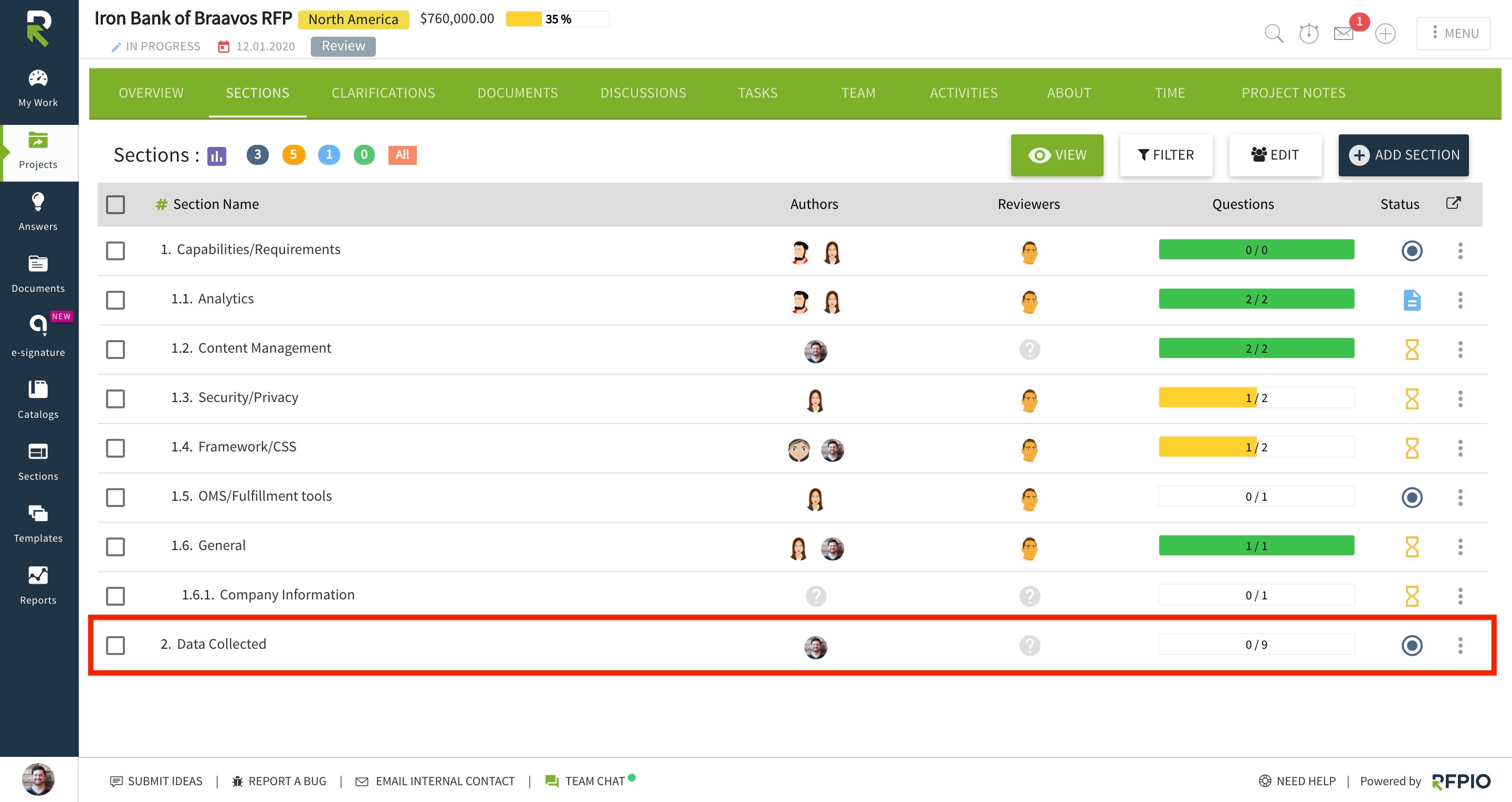This screenshot has height=802, width=1512.
Task: Click the Data Collected 0 / 9 progress bar
Action: [1256, 644]
